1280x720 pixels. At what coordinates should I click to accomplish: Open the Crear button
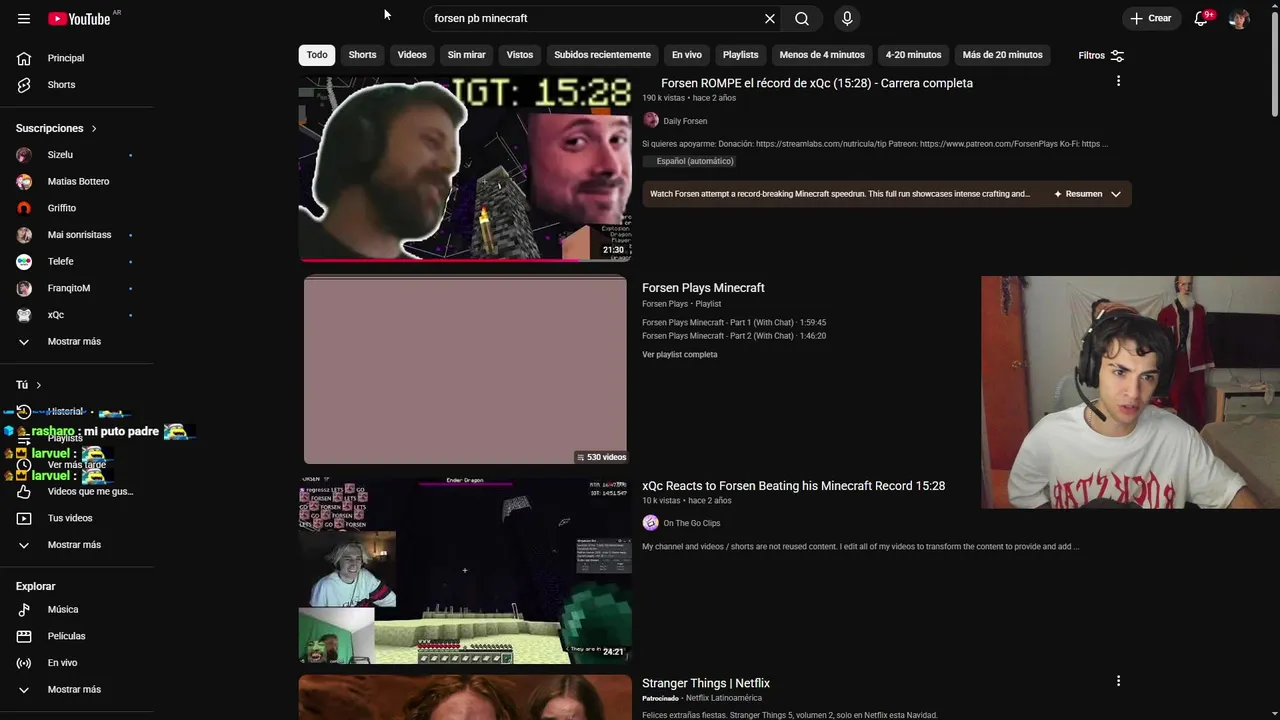point(1150,19)
